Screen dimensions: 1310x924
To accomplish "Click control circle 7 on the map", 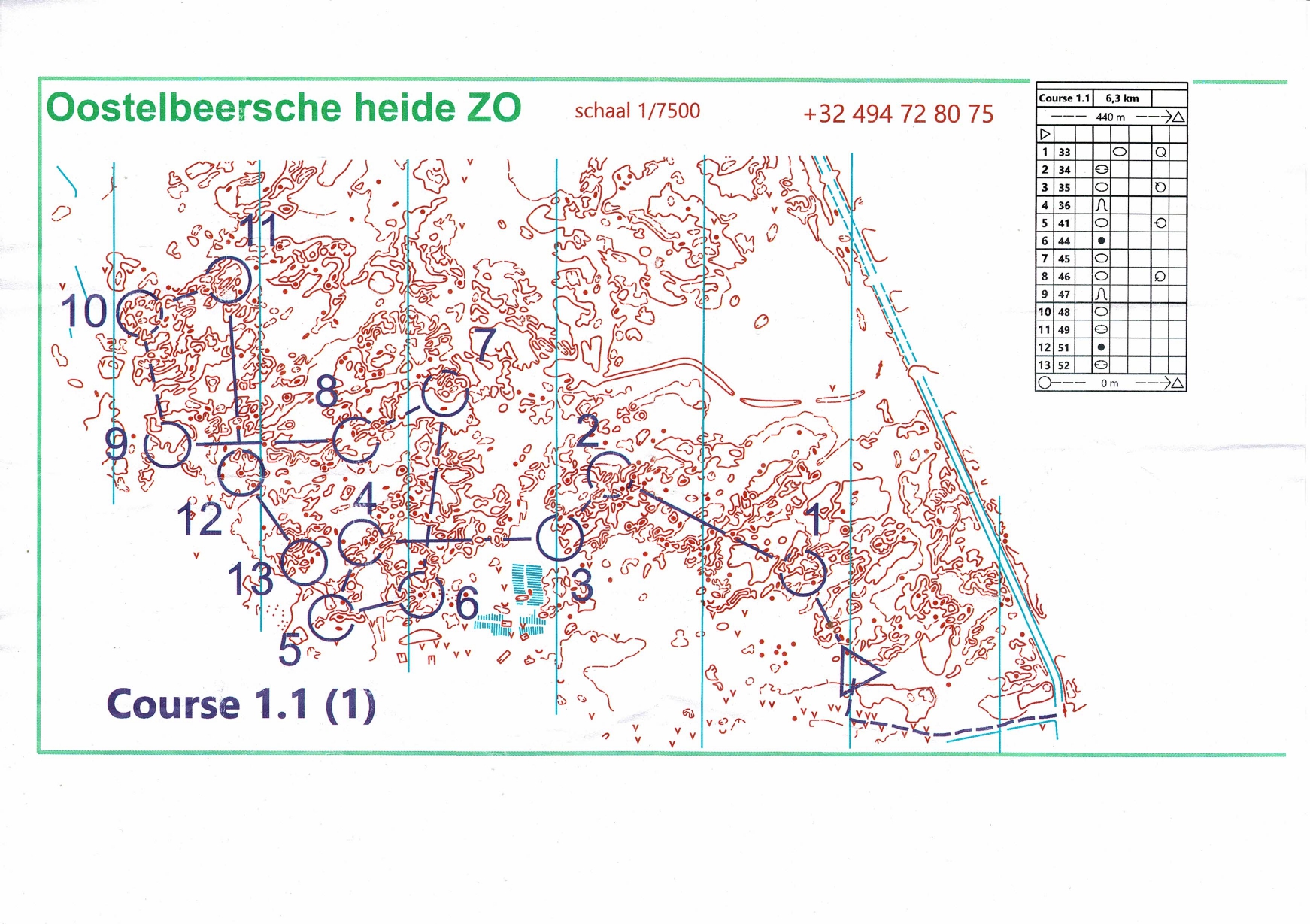I will (445, 393).
